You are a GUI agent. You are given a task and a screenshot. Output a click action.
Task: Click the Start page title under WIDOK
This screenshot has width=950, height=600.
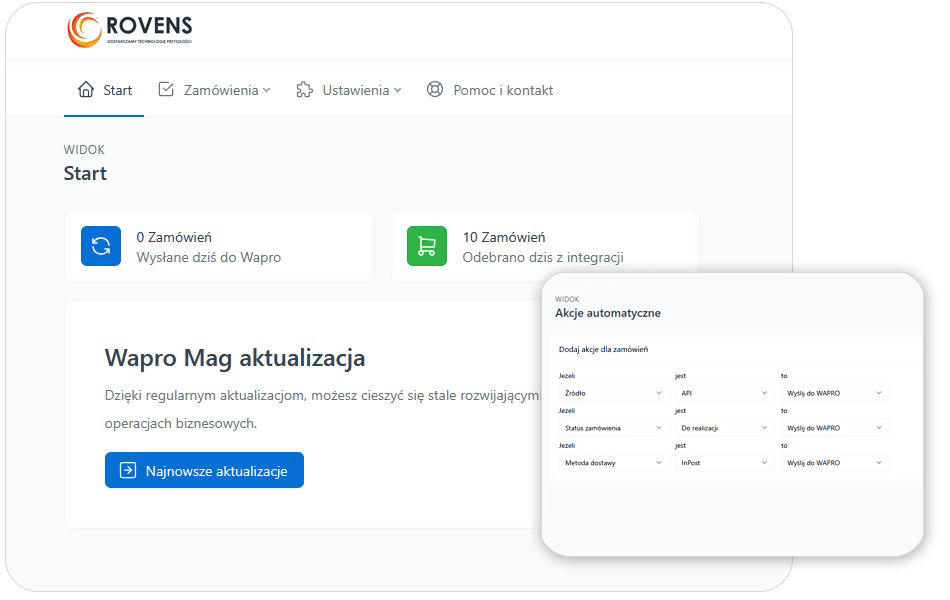[85, 173]
